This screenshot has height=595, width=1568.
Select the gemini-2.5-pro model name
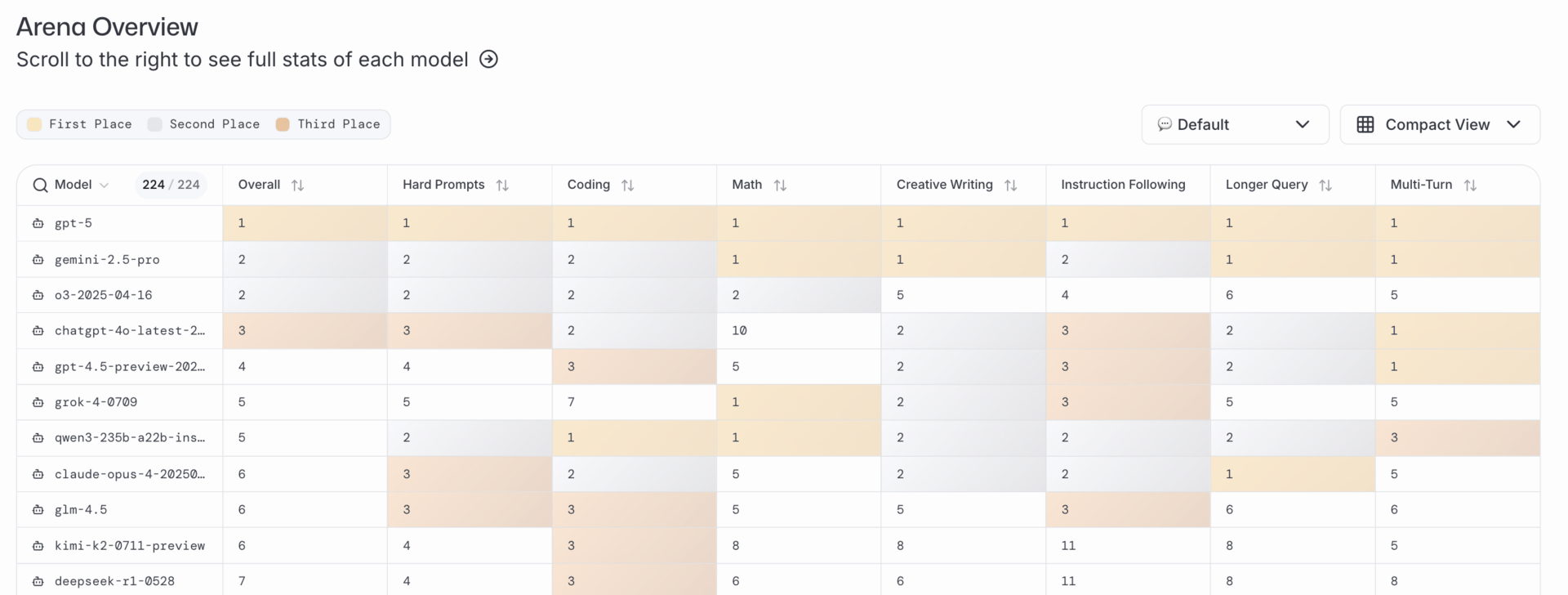[x=107, y=260]
